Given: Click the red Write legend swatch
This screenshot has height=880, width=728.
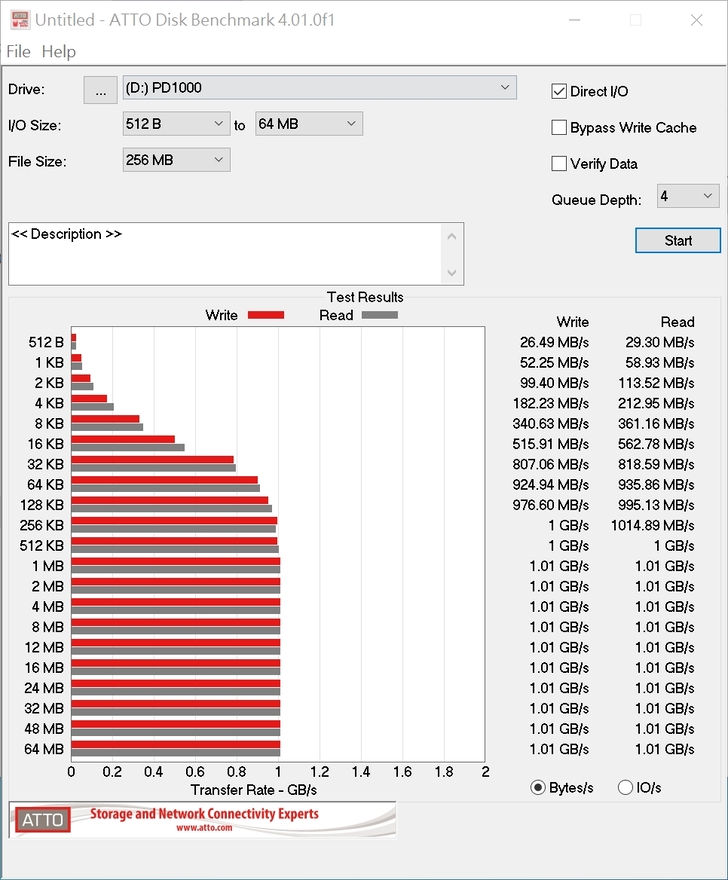Looking at the screenshot, I should click(266, 315).
